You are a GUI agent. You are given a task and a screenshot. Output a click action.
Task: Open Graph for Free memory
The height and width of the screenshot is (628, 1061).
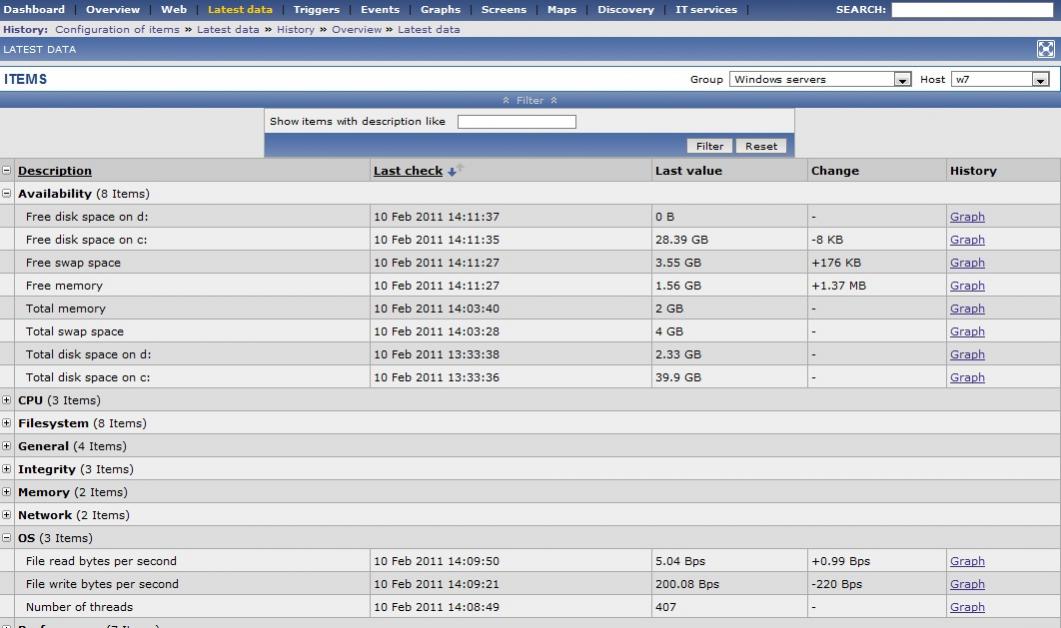(967, 286)
